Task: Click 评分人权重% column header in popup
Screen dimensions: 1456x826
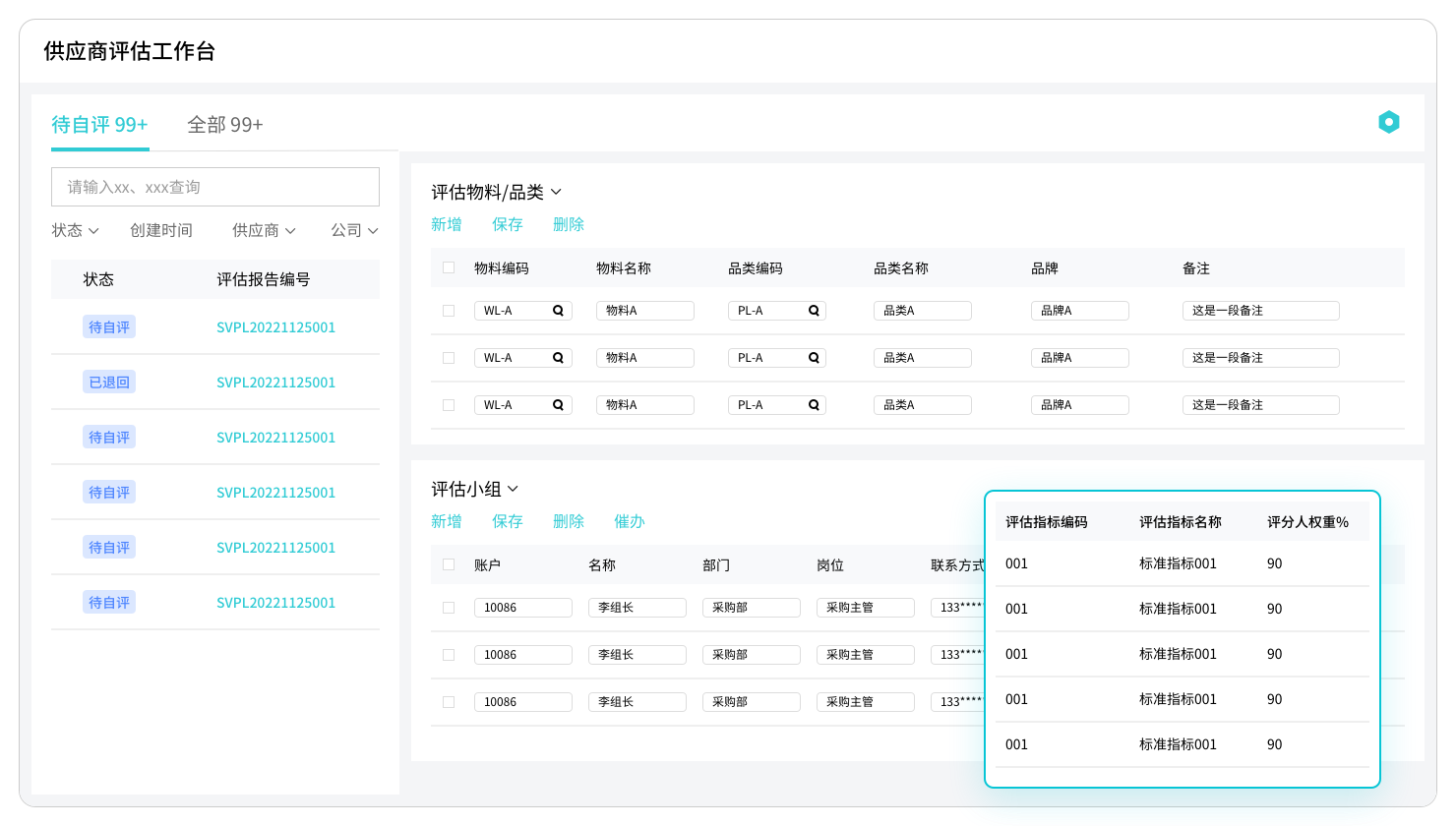Action: click(1307, 522)
